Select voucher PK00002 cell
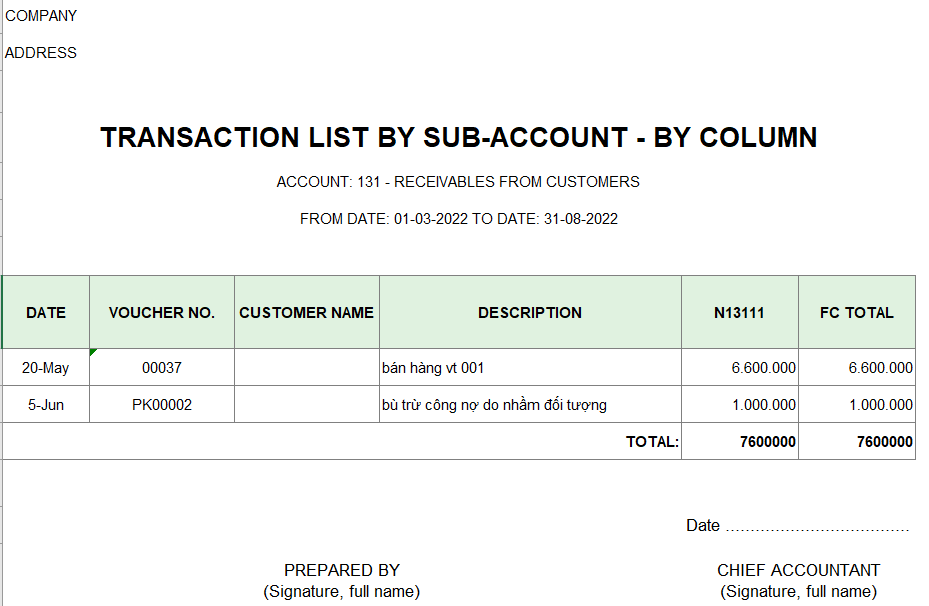The height and width of the screenshot is (606, 929). click(x=162, y=405)
